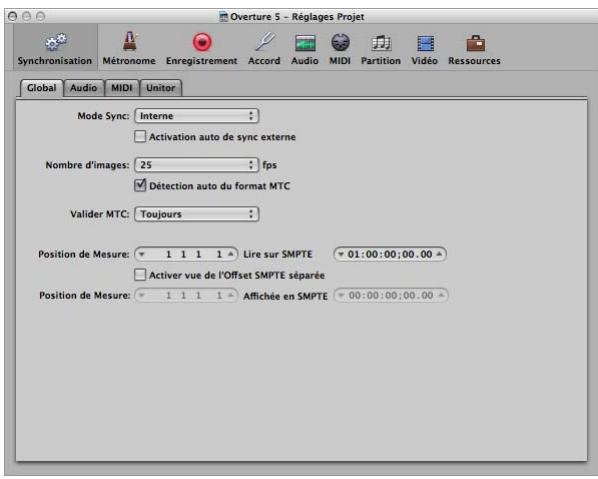The width and height of the screenshot is (598, 479).
Task: Open the Accord tuning settings
Action: (x=264, y=49)
